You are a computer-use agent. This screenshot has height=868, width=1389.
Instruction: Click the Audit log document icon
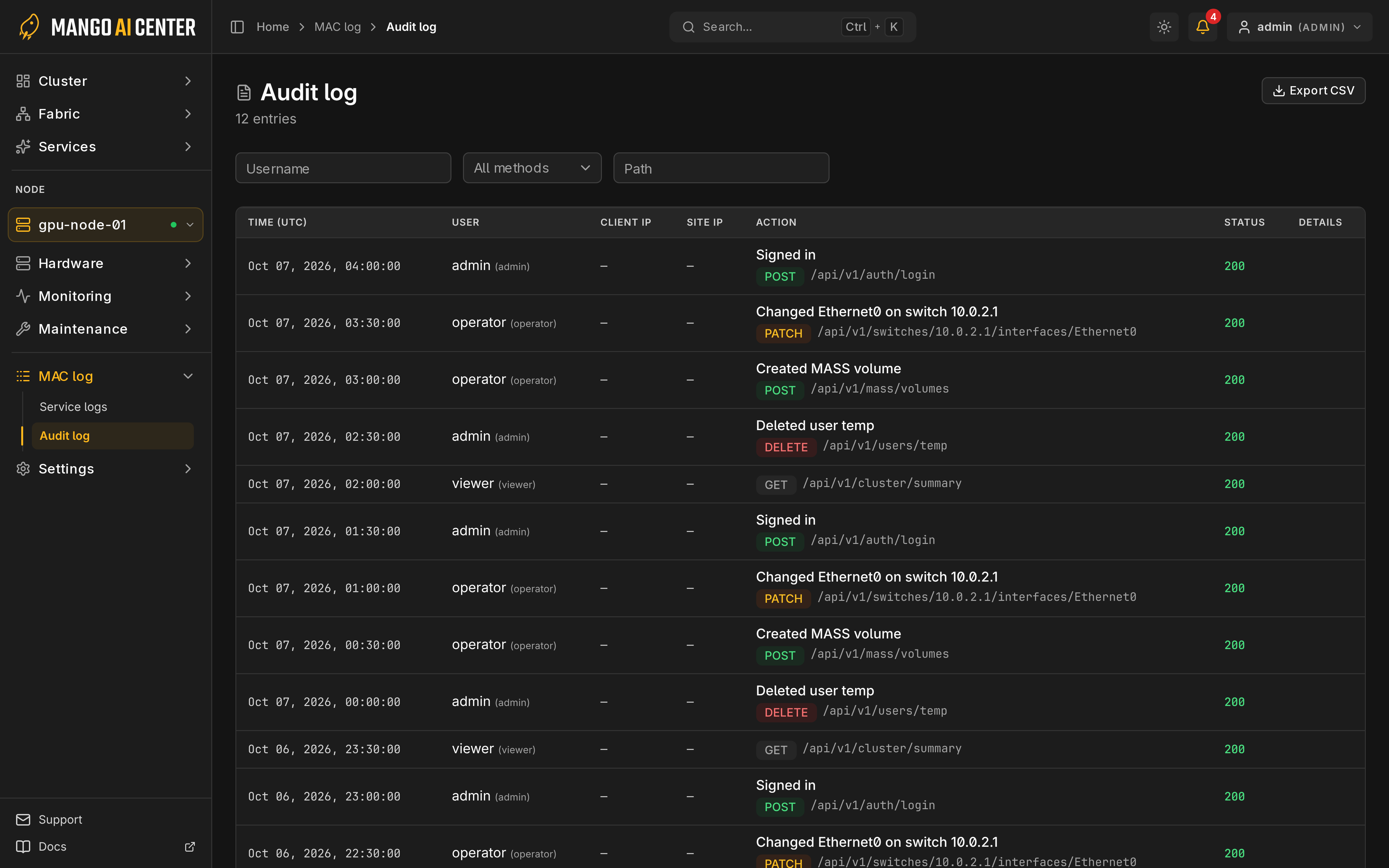pos(244,93)
